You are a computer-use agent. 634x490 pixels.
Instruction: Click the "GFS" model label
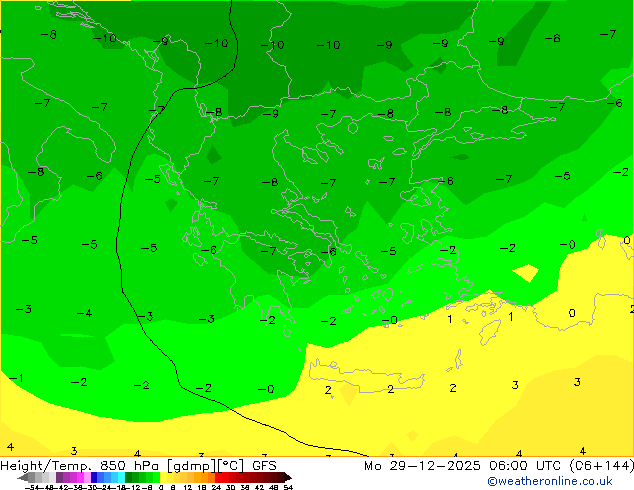pyautogui.click(x=264, y=465)
